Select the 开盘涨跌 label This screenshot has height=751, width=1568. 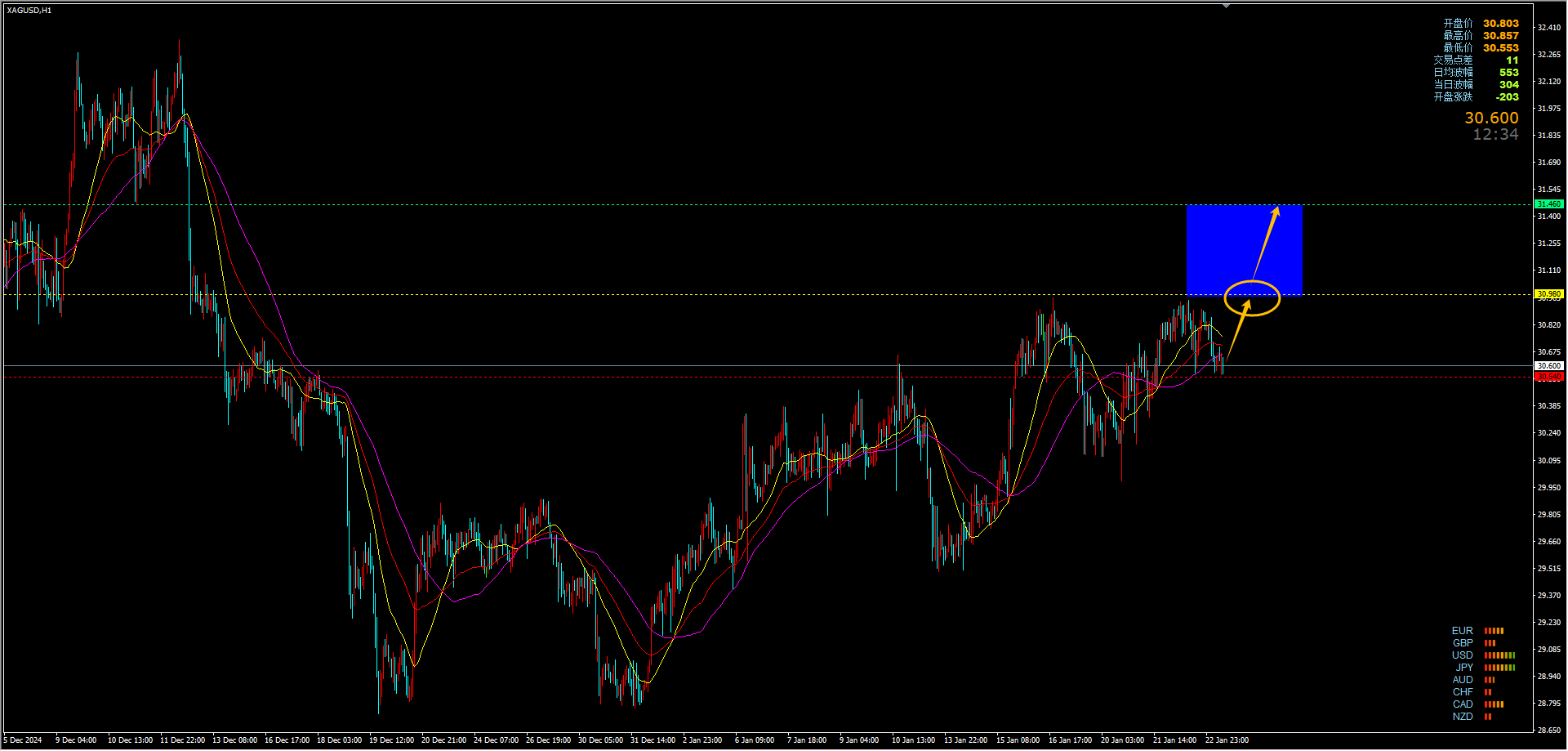coord(1453,97)
